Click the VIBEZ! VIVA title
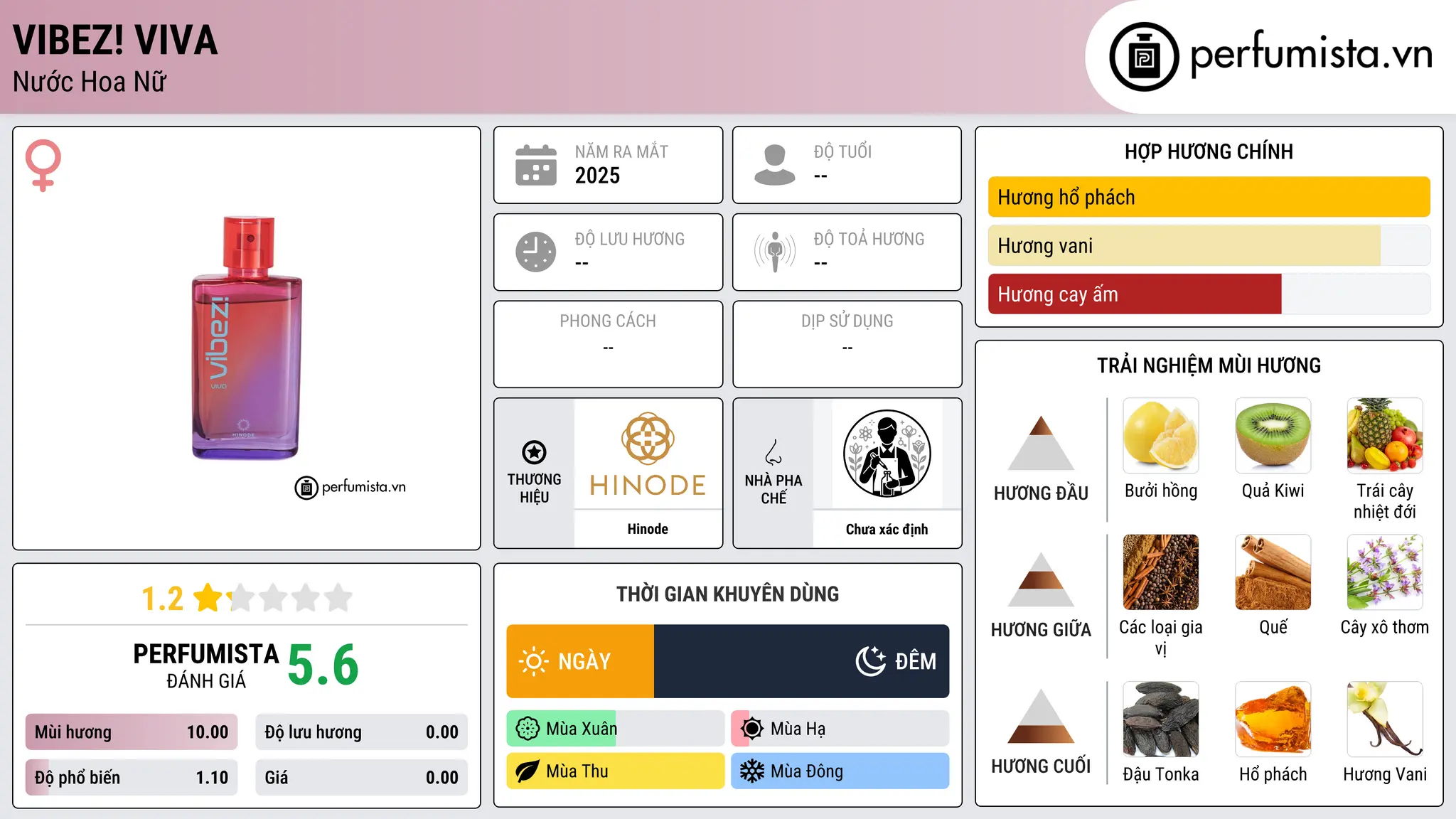The width and height of the screenshot is (1456, 819). tap(115, 40)
